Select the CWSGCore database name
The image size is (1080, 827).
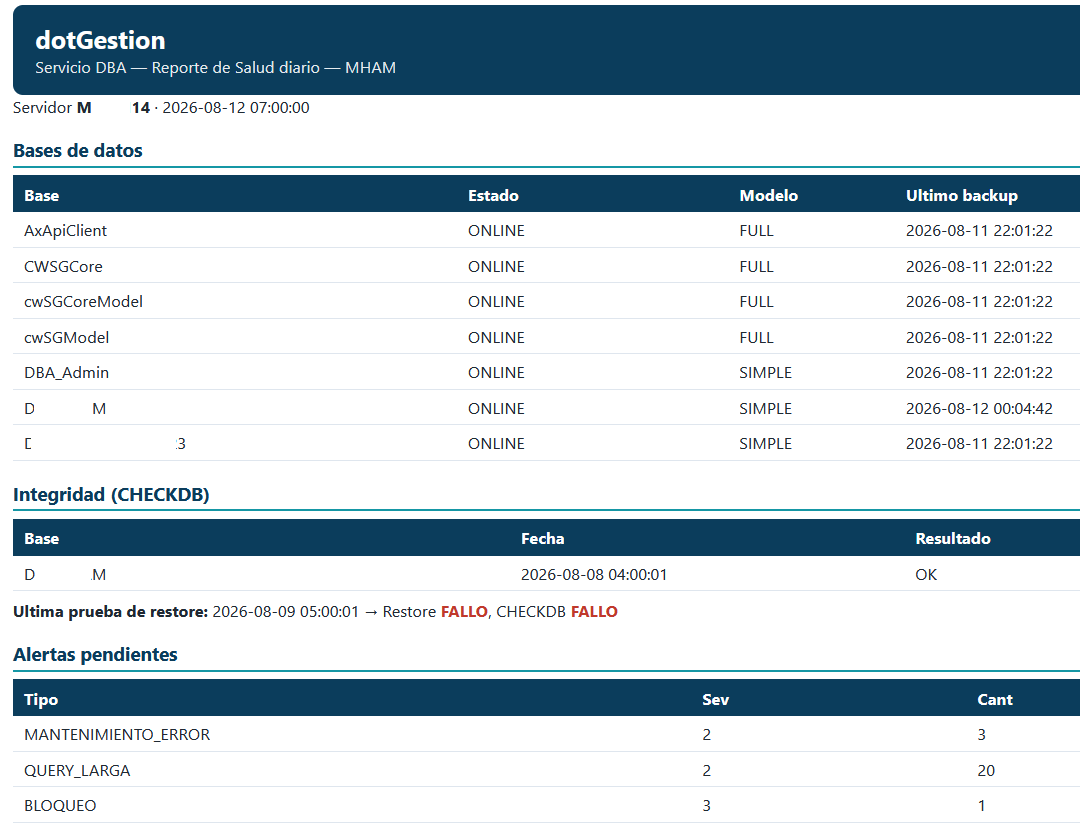63,266
